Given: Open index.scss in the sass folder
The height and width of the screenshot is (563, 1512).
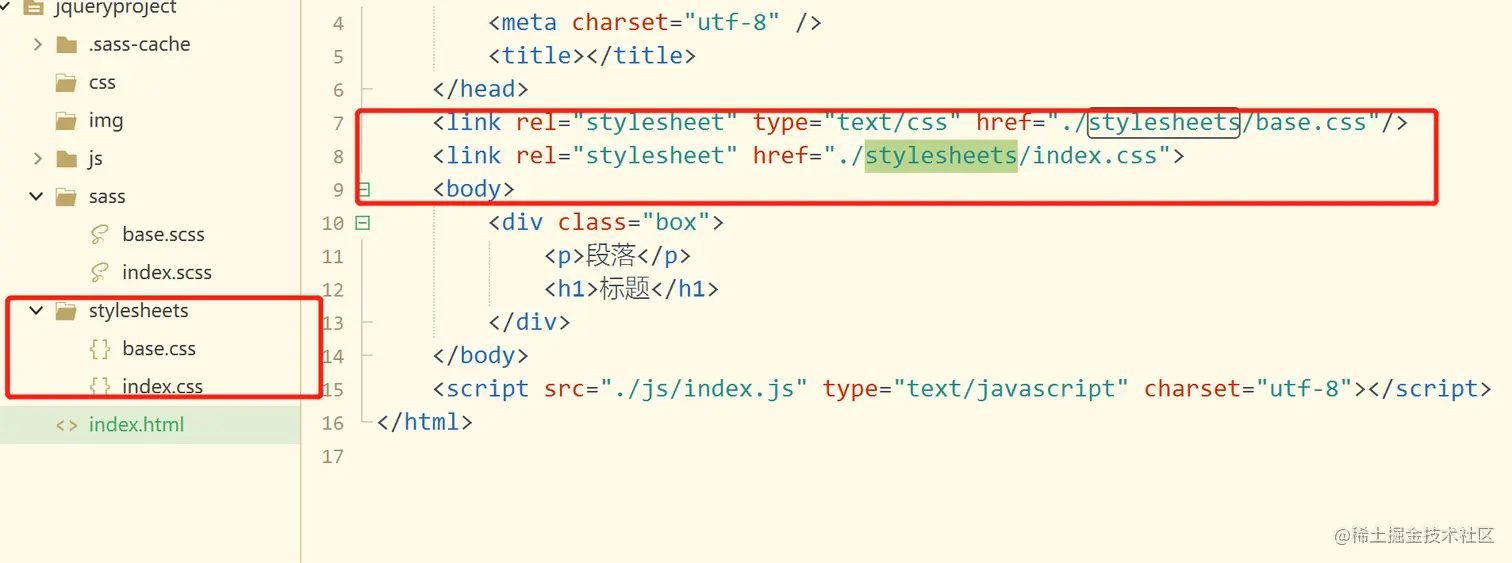Looking at the screenshot, I should click(167, 272).
